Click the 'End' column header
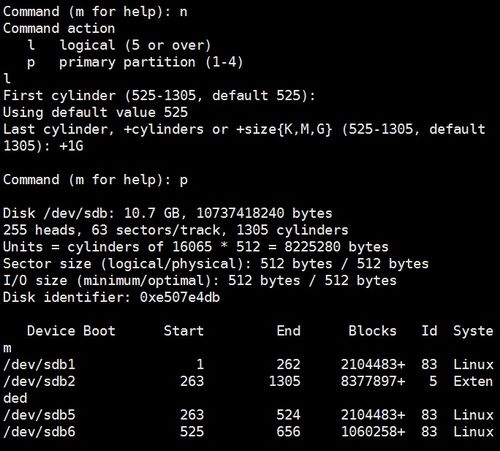This screenshot has height=451, width=500. [x=288, y=331]
